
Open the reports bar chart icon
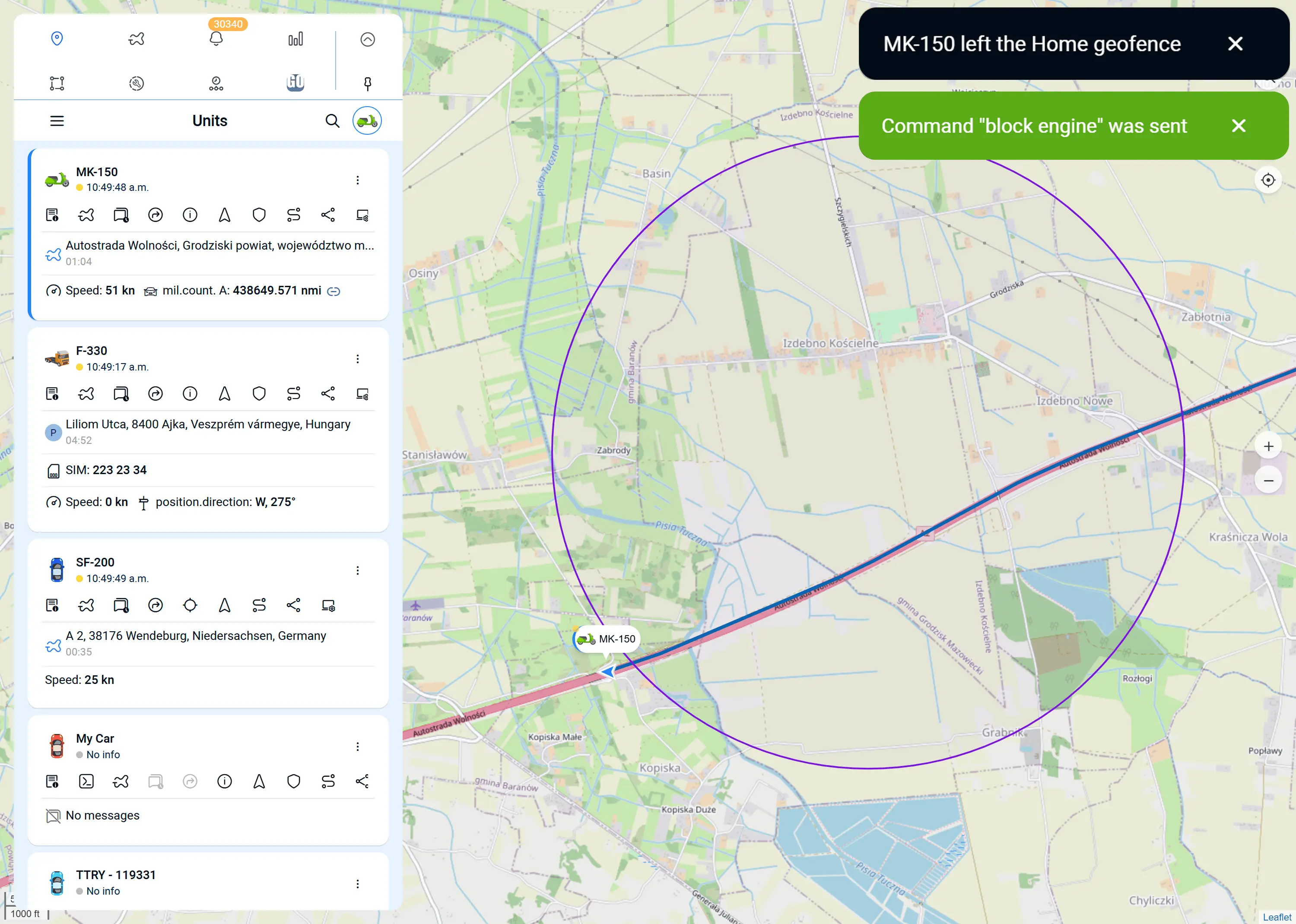click(295, 39)
